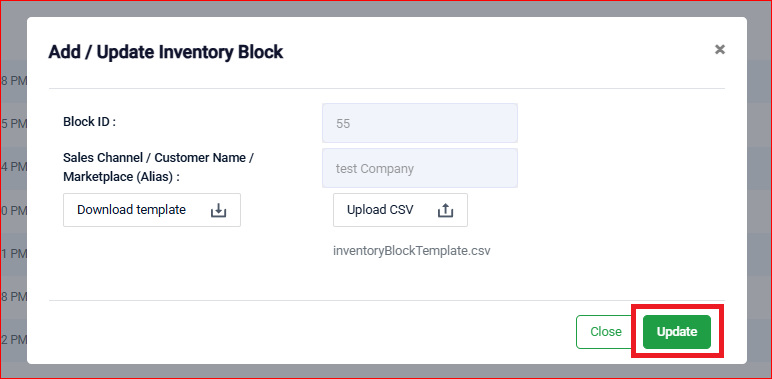This screenshot has width=772, height=379.
Task: Click the dimmed backdrop above the dialog
Action: coord(386,9)
